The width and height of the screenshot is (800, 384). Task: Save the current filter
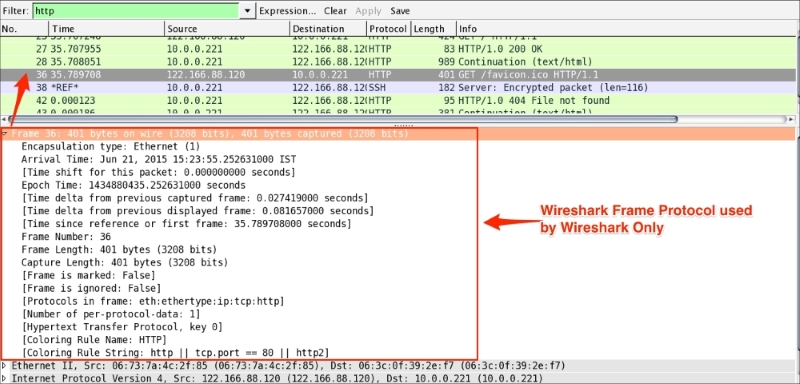pos(400,11)
